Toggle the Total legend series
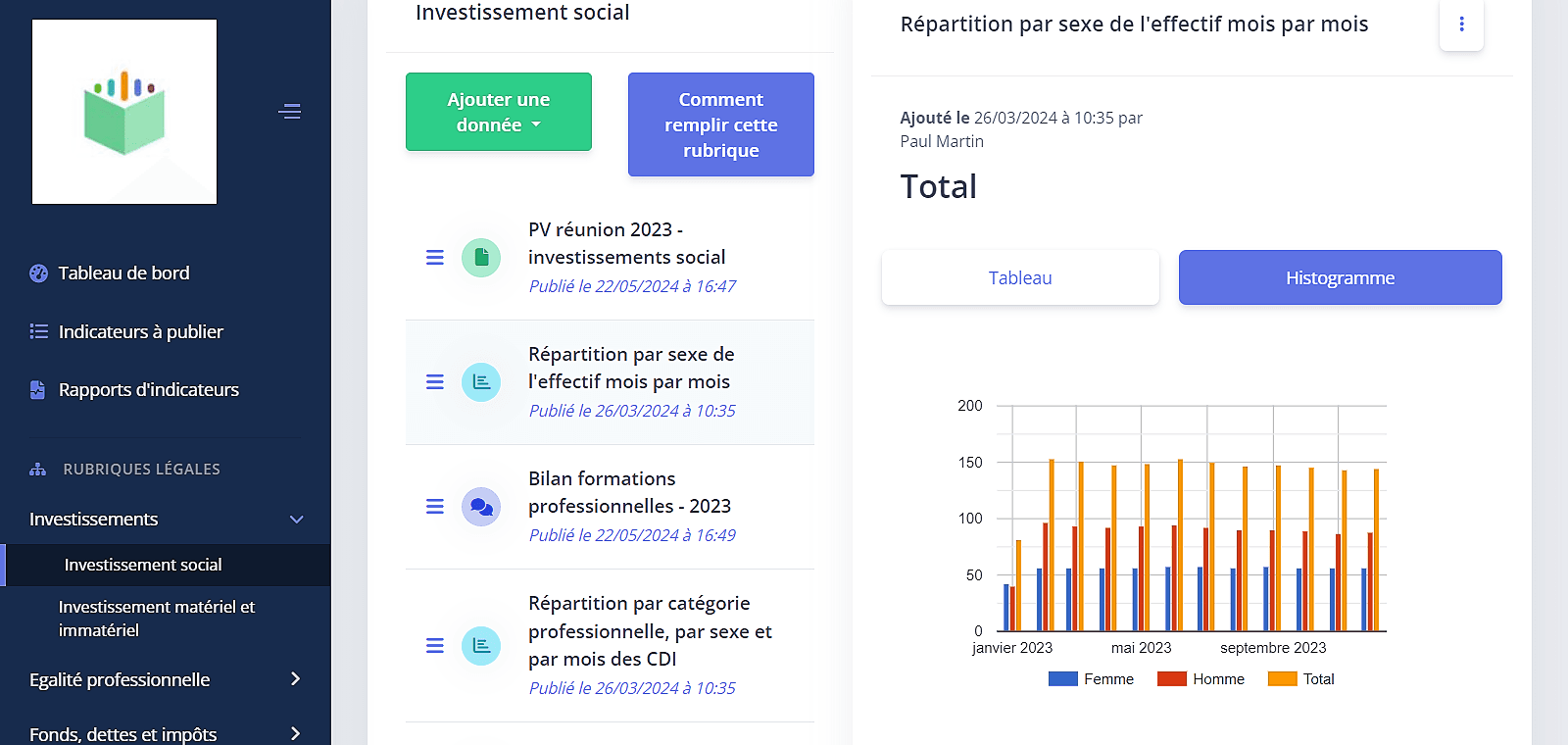 1301,679
